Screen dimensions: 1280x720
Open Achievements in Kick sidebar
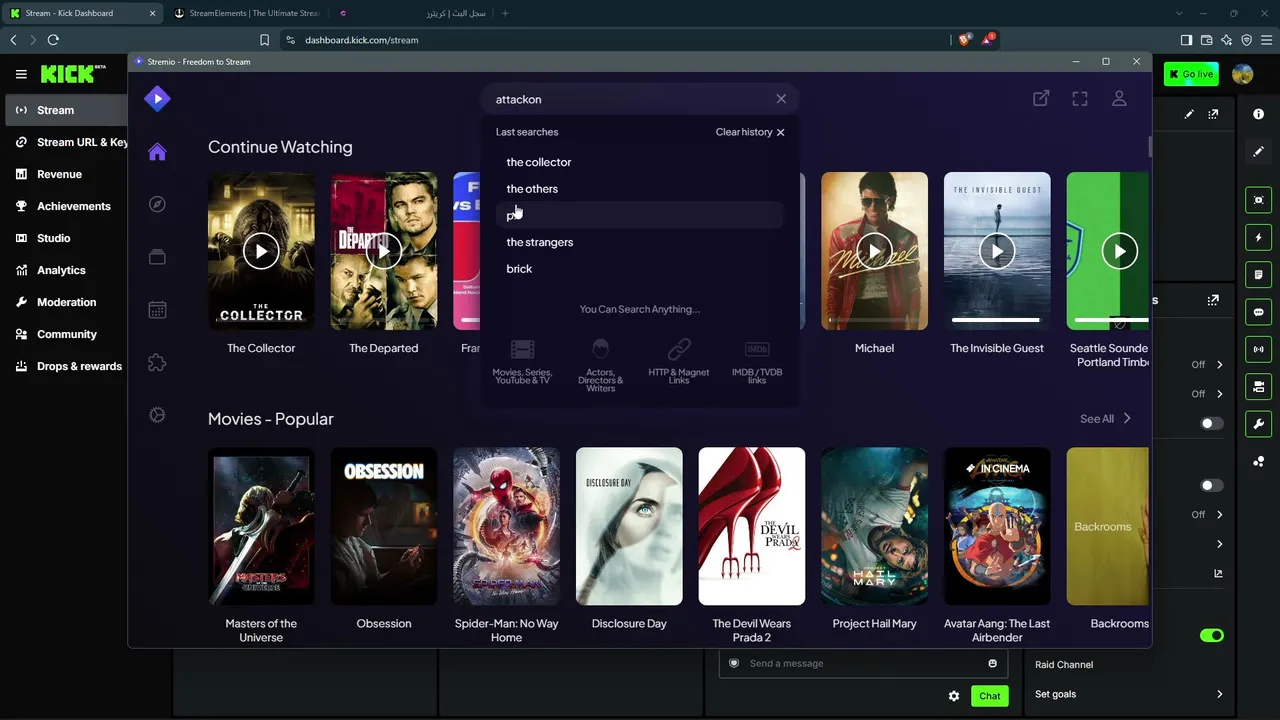[x=65, y=206]
